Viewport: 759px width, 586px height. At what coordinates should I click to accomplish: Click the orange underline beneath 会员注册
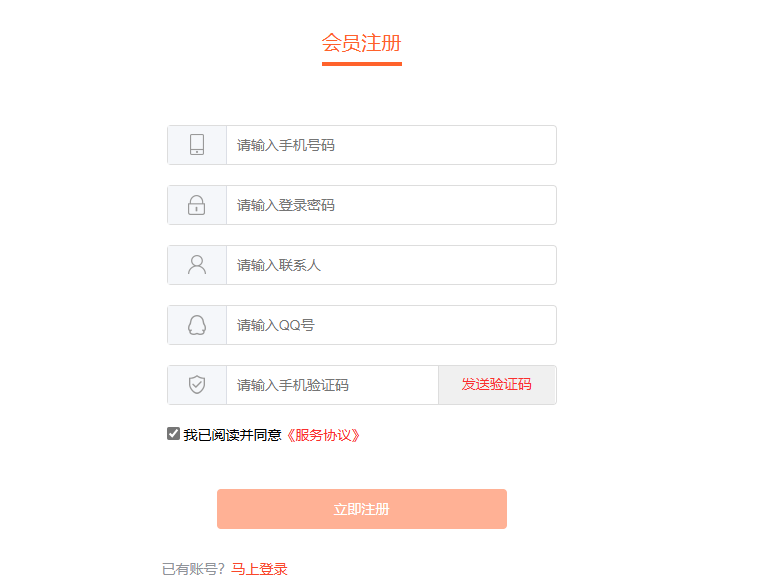(361, 64)
